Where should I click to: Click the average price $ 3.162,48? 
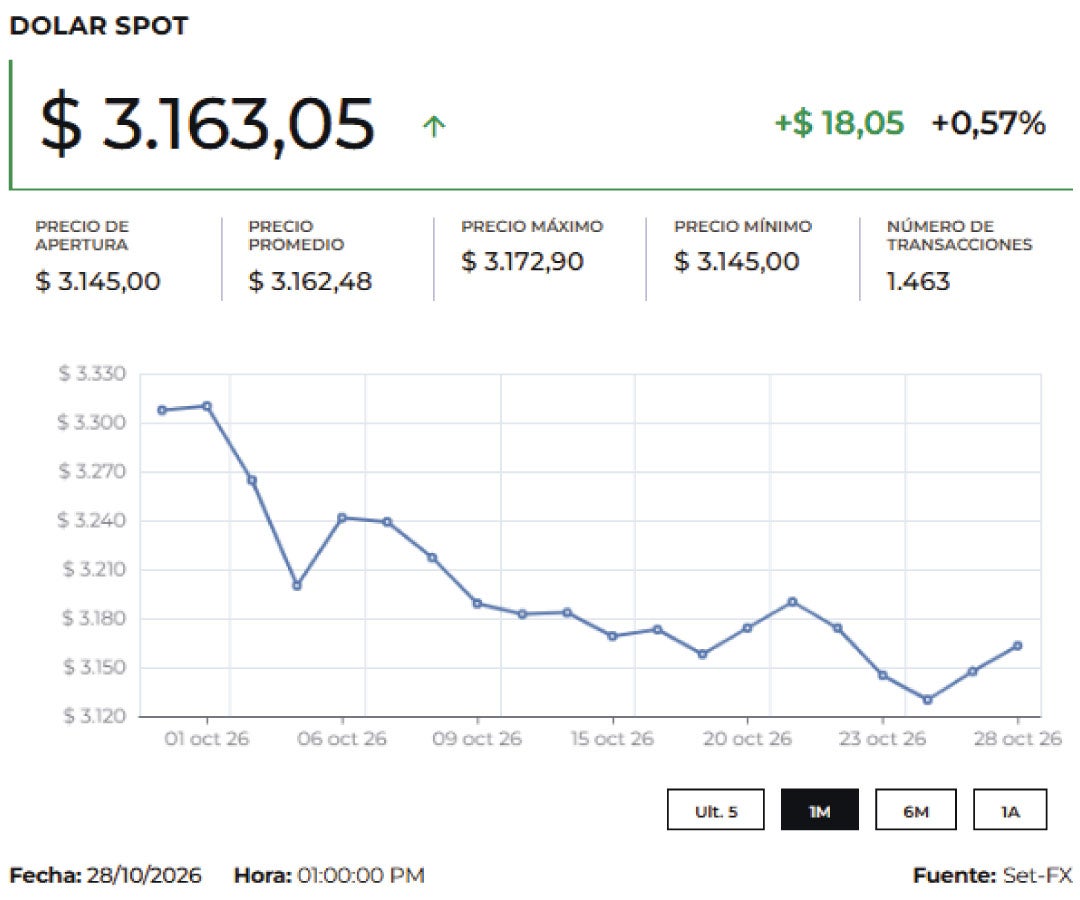coord(310,281)
